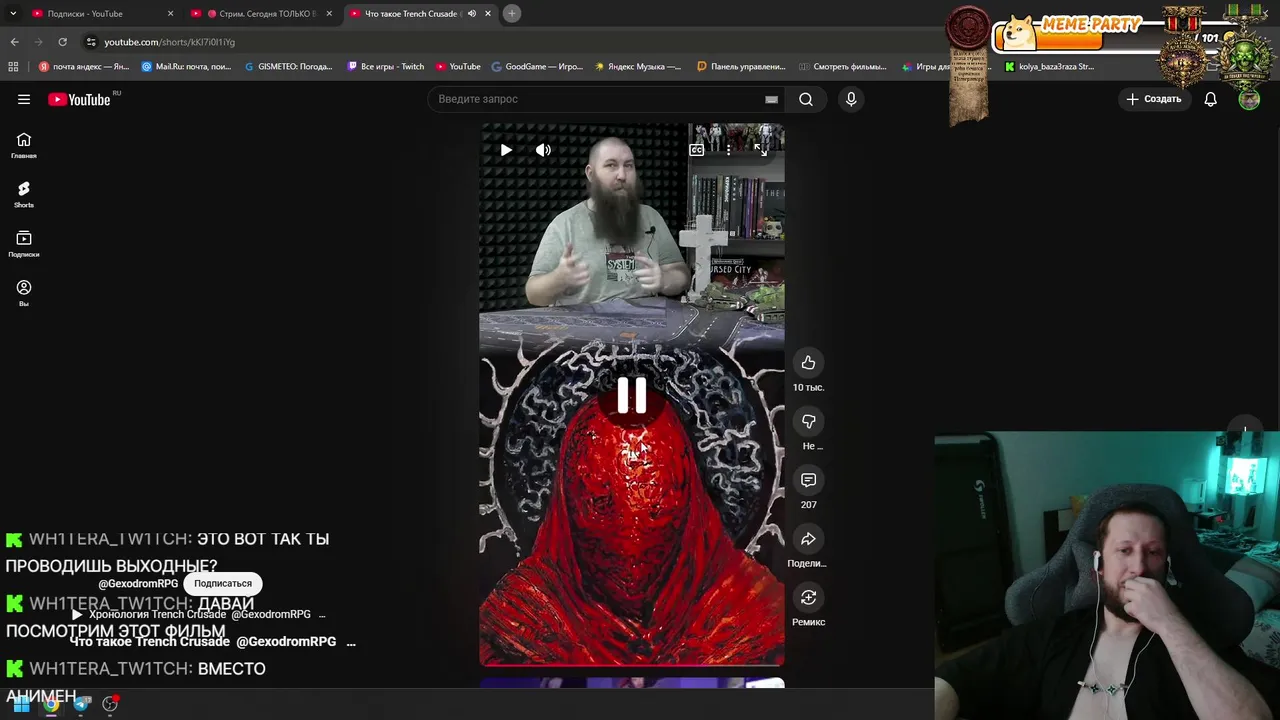Viewport: 1280px width, 720px height.
Task: Open the GoodGame bookmark
Action: (x=537, y=67)
